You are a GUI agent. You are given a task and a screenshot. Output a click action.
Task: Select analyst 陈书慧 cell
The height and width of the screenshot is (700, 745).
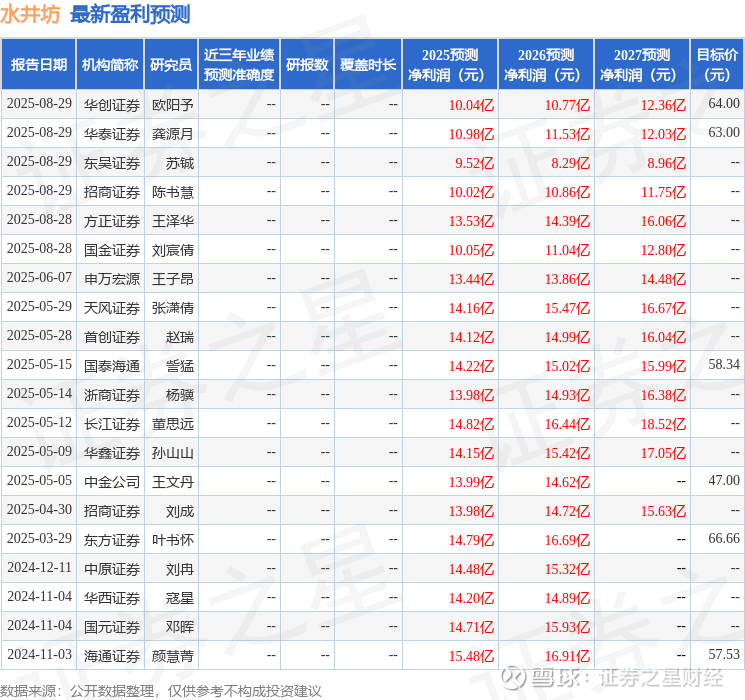pos(172,192)
